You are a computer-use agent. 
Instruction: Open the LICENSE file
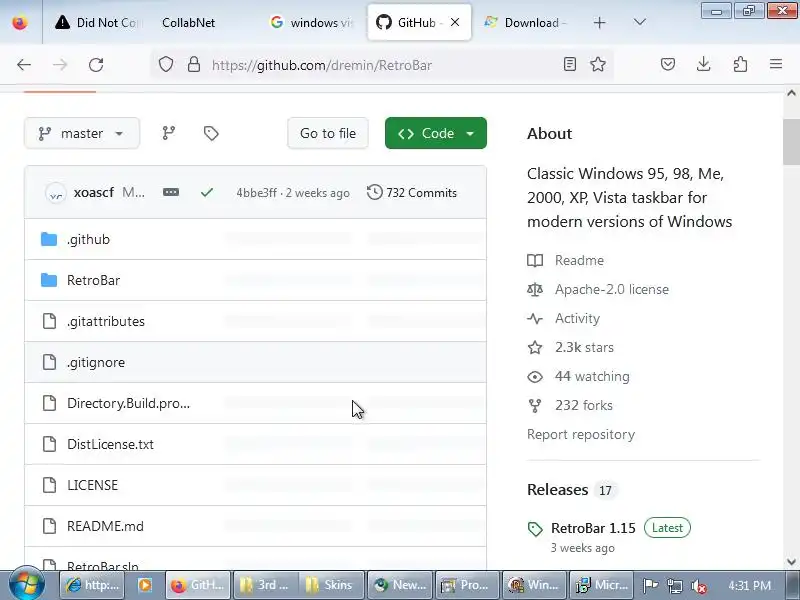[92, 485]
